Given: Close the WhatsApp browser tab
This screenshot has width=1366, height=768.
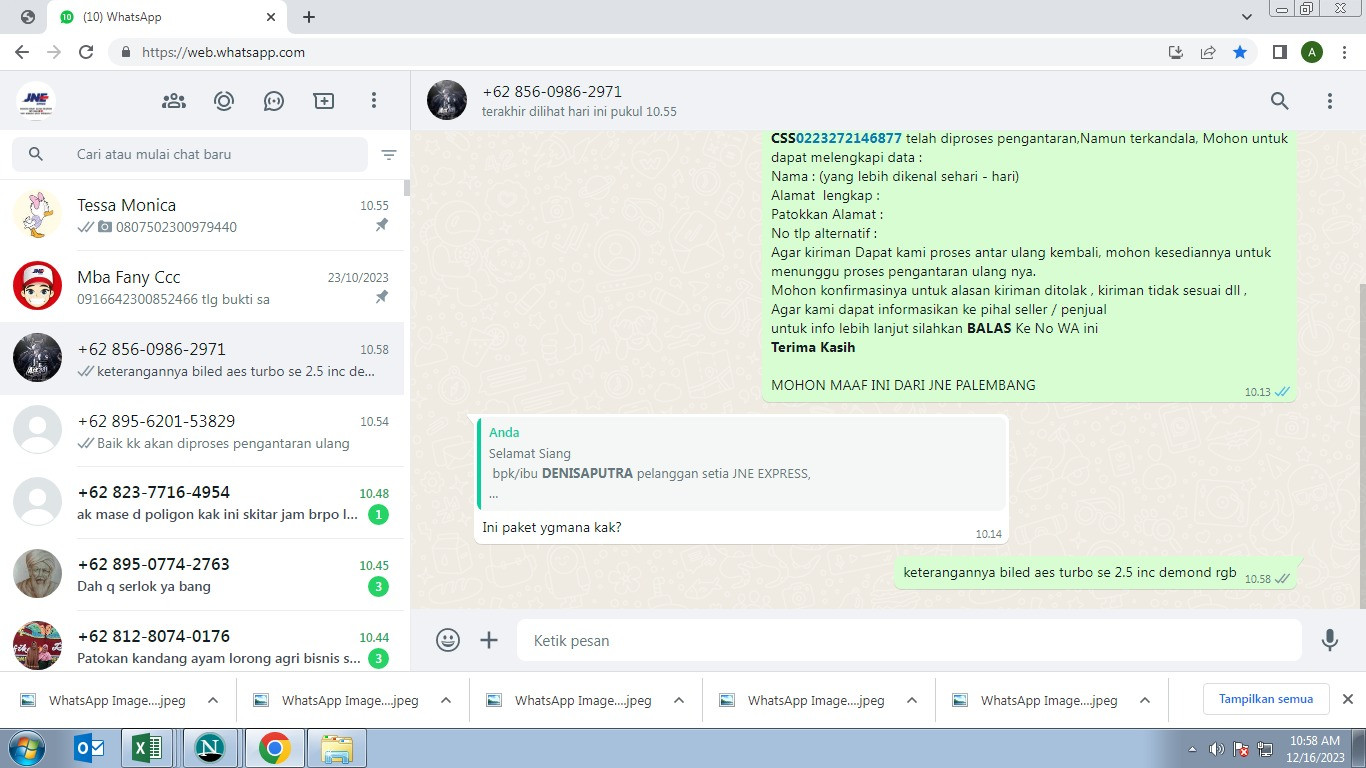Looking at the screenshot, I should point(271,17).
